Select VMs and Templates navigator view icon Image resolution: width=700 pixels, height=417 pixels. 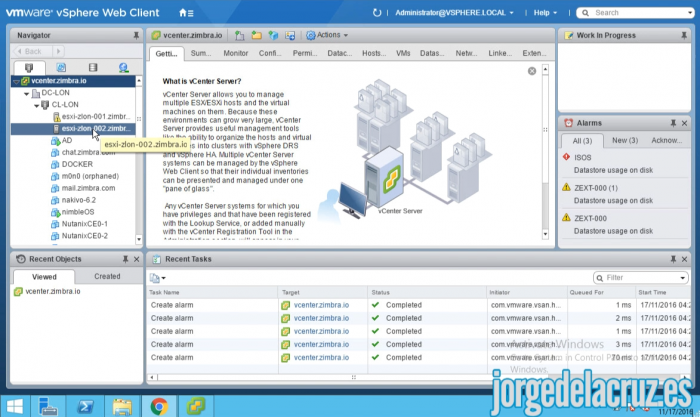point(61,67)
